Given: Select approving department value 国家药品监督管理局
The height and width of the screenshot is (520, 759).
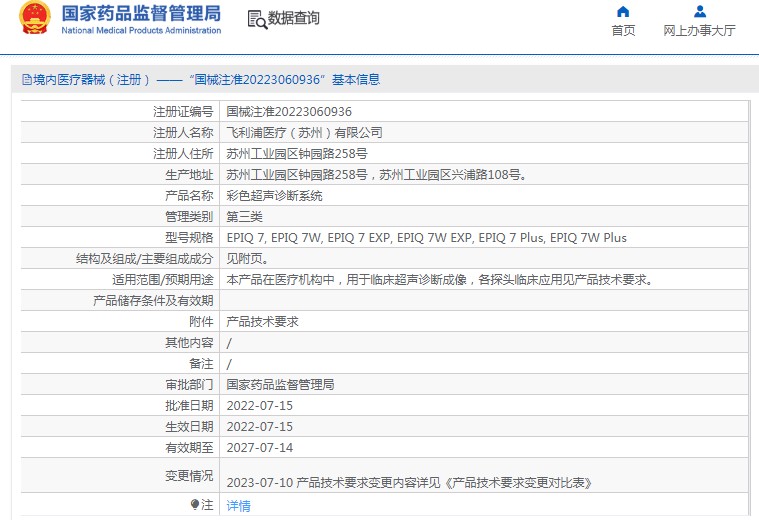Looking at the screenshot, I should (280, 384).
